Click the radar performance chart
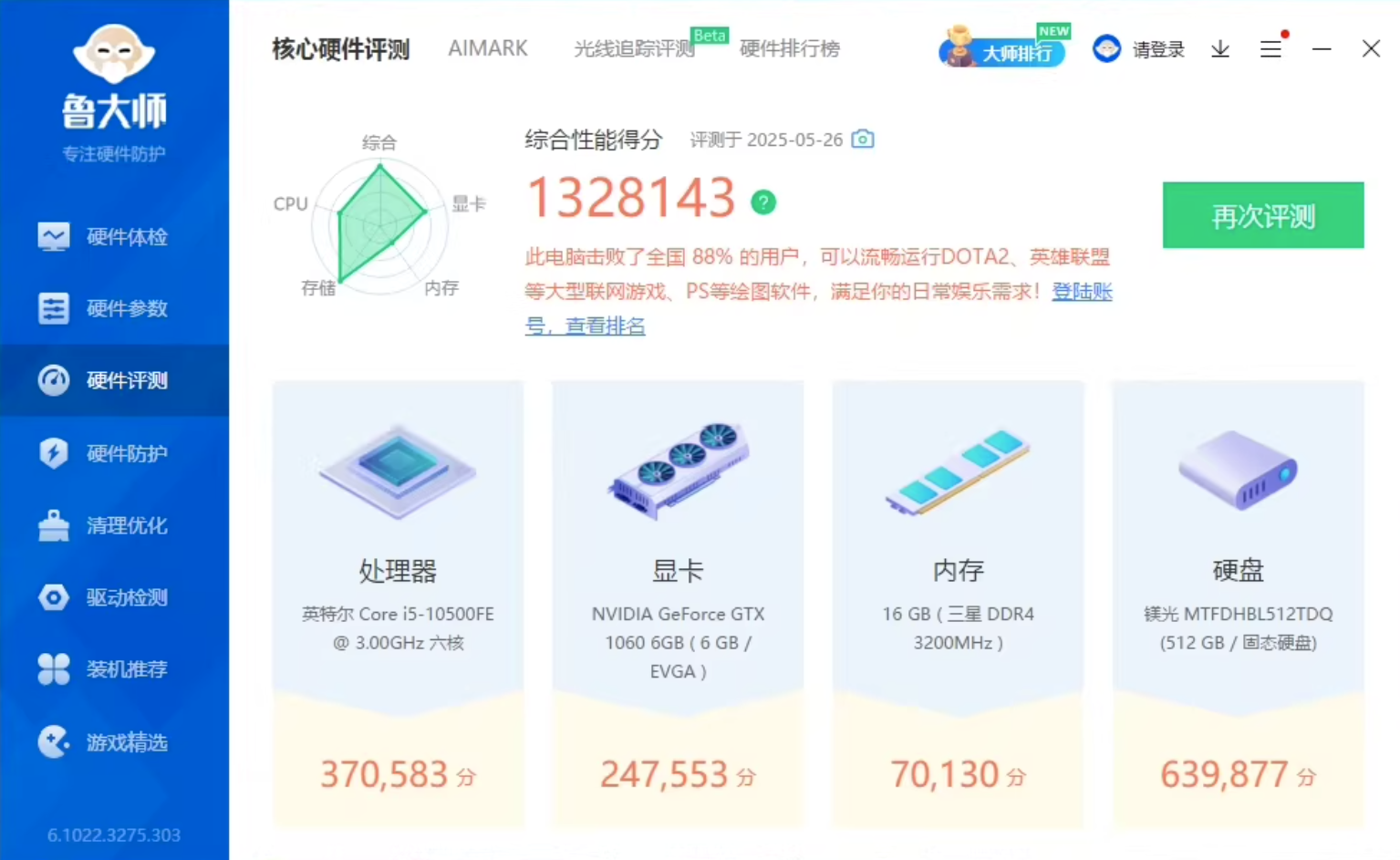1400x860 pixels. click(x=380, y=225)
